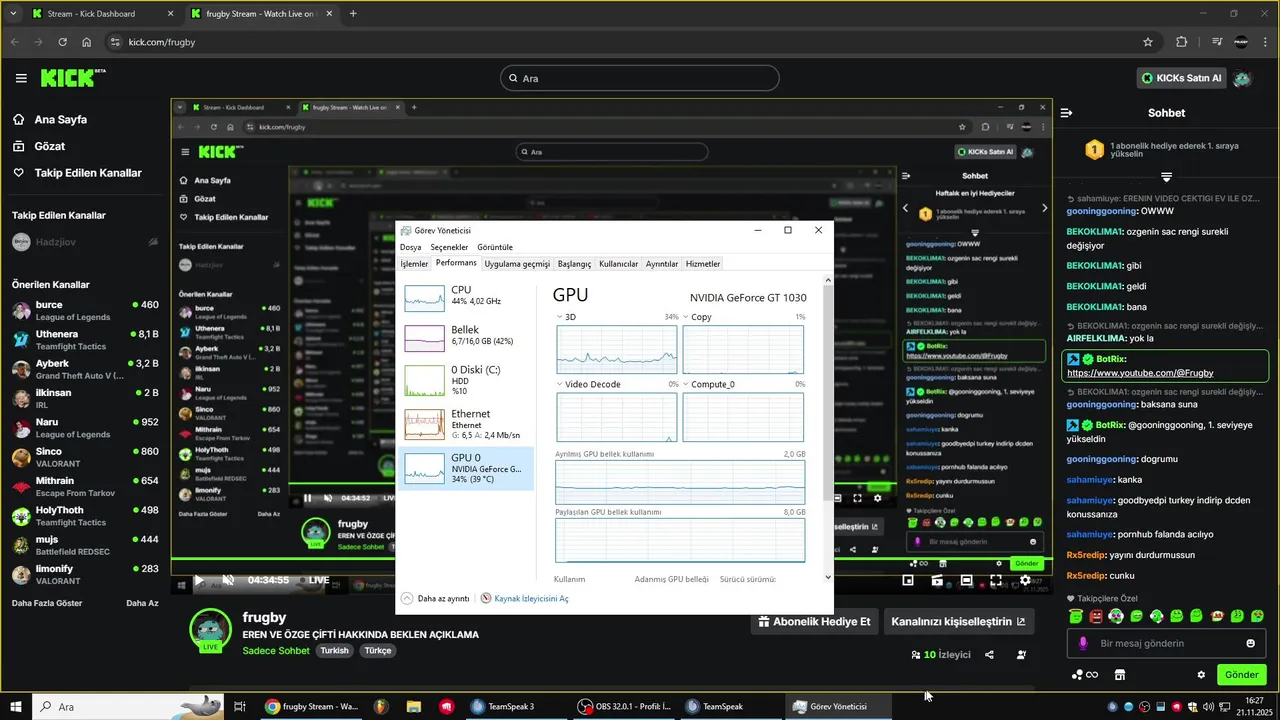Go to Chrome home button
This screenshot has height=720, width=1280.
click(87, 42)
